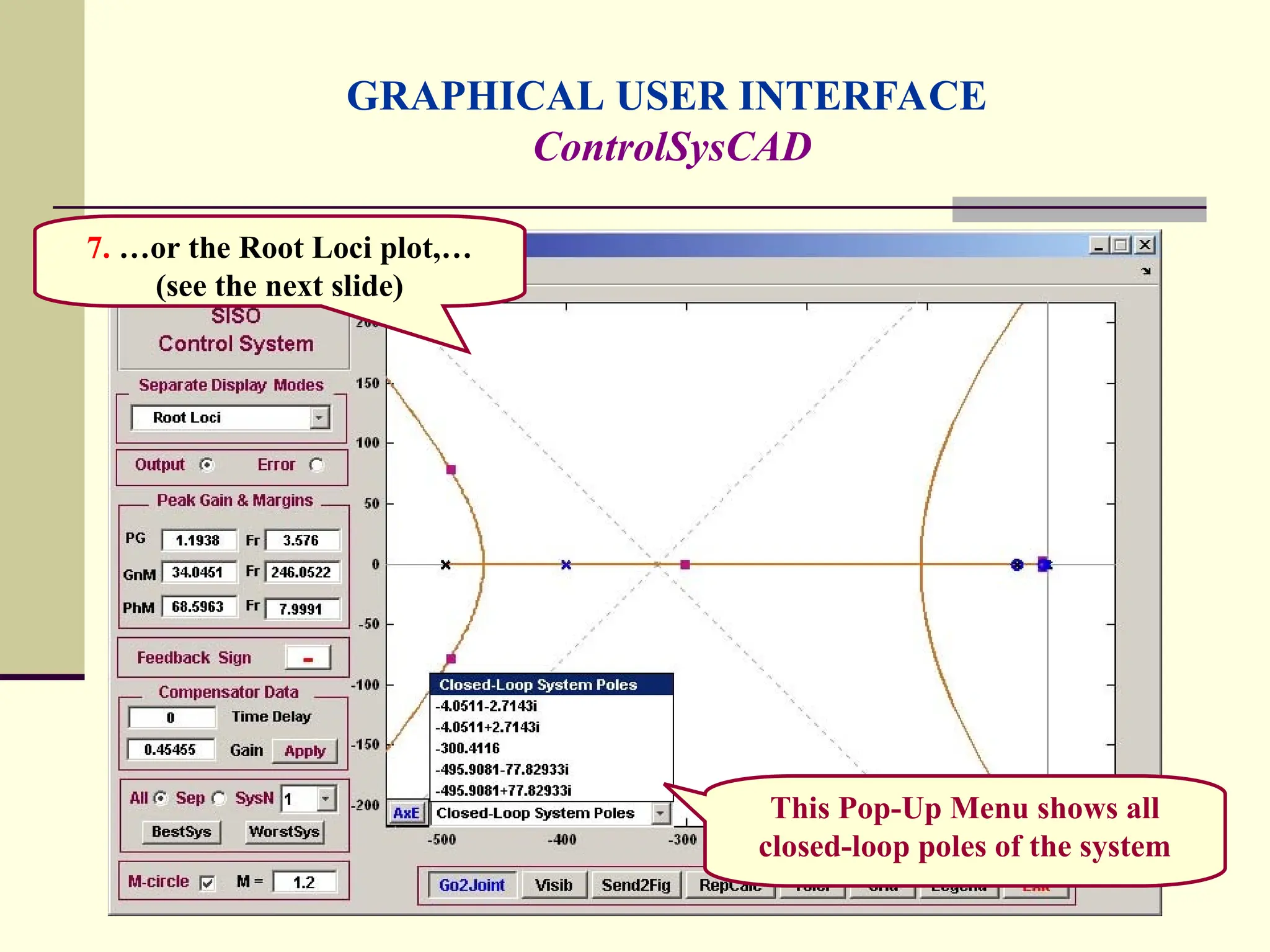Close the ControlSysCAD window

1145,245
